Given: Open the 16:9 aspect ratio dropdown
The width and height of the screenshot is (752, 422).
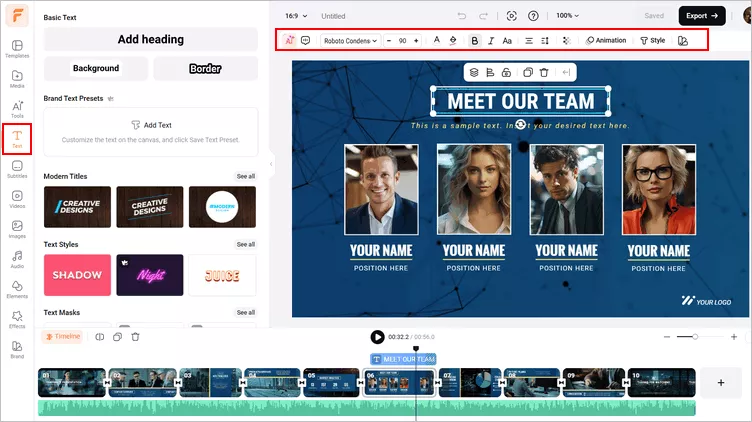Looking at the screenshot, I should pyautogui.click(x=296, y=16).
